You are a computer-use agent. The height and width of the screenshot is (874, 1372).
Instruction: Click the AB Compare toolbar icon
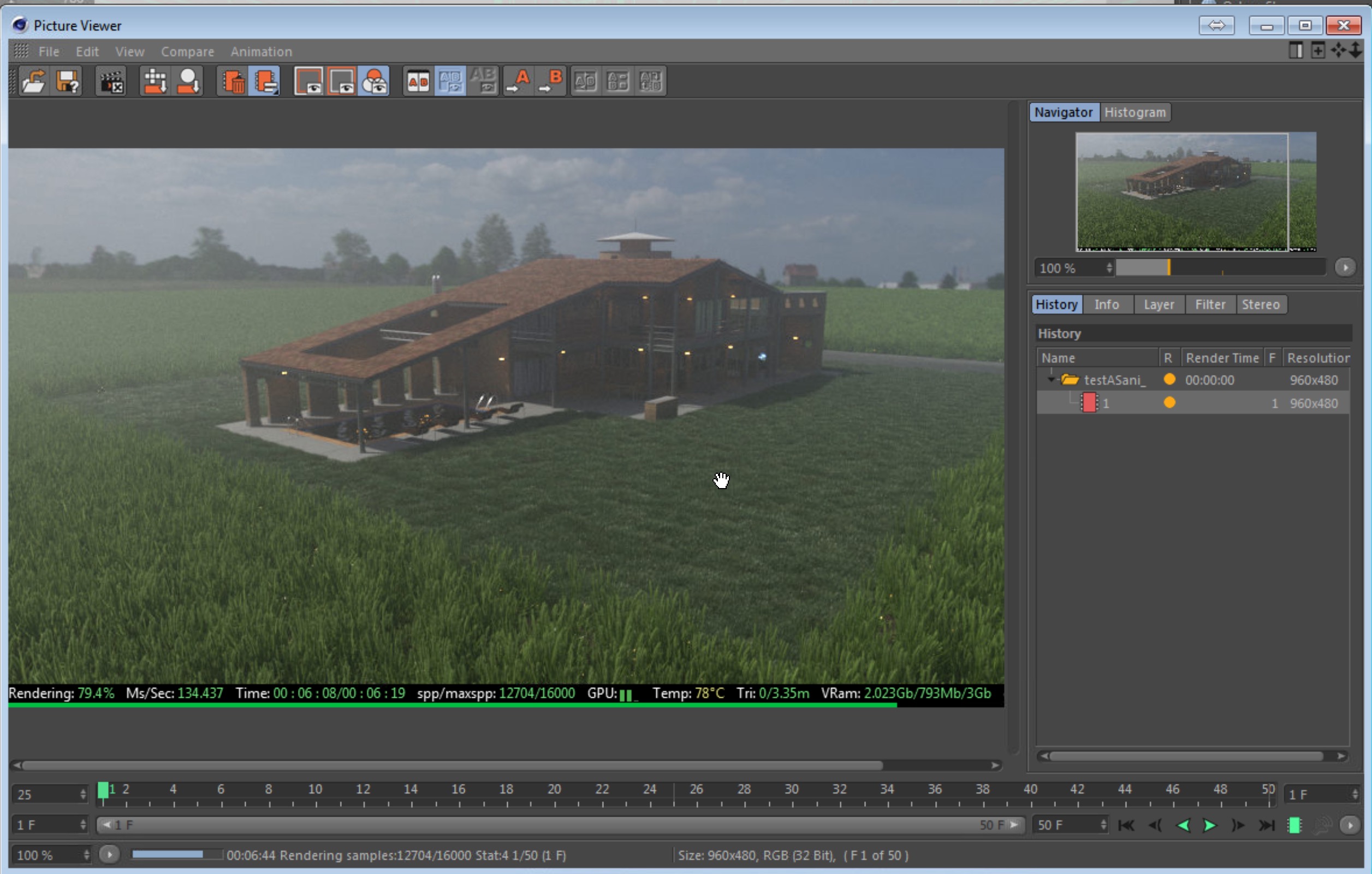(x=418, y=81)
